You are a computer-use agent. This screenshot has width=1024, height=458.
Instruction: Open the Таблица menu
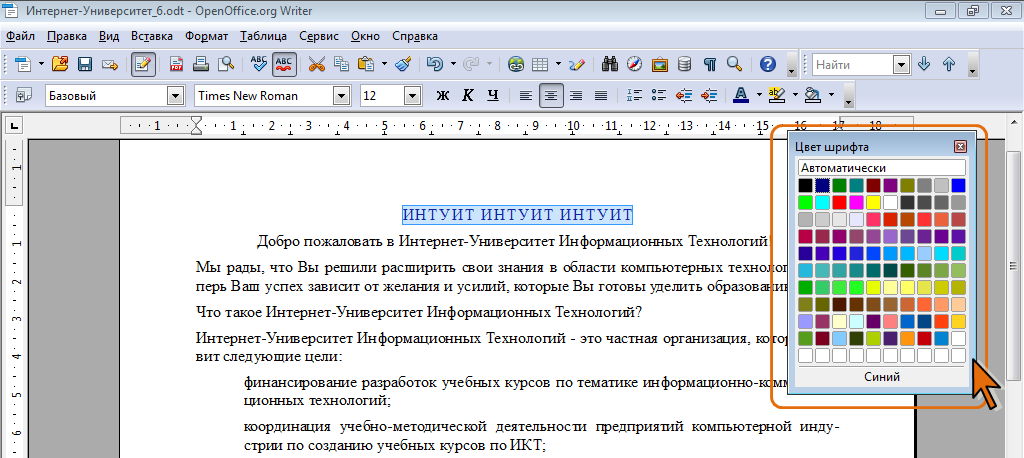click(x=263, y=36)
